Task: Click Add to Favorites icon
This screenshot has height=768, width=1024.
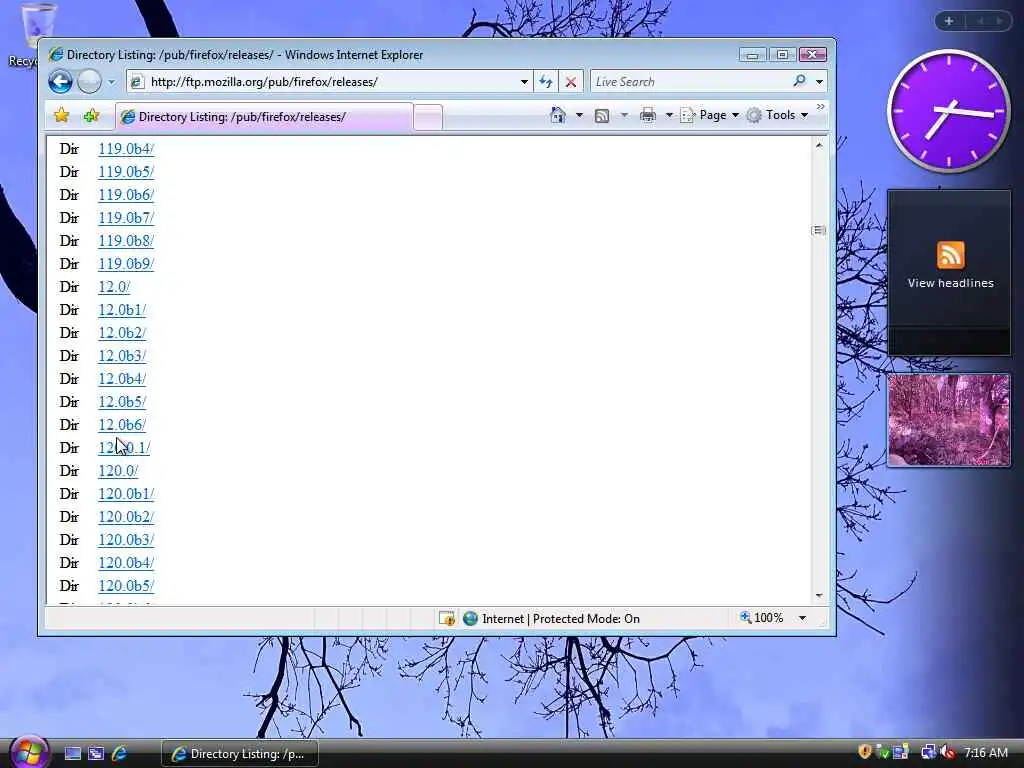Action: coord(91,116)
